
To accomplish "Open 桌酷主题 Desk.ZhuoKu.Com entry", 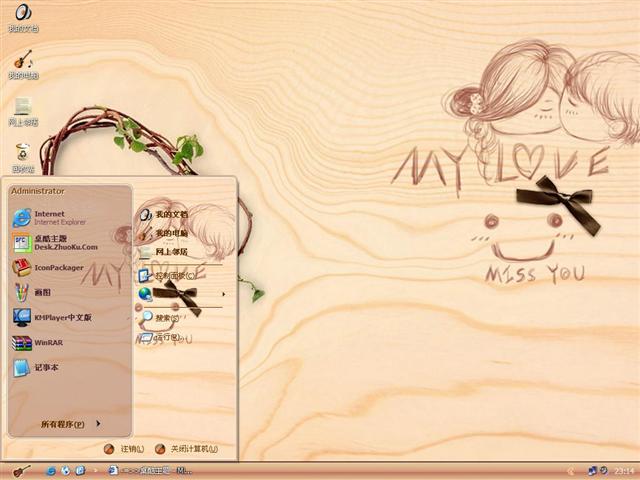I will (69, 243).
